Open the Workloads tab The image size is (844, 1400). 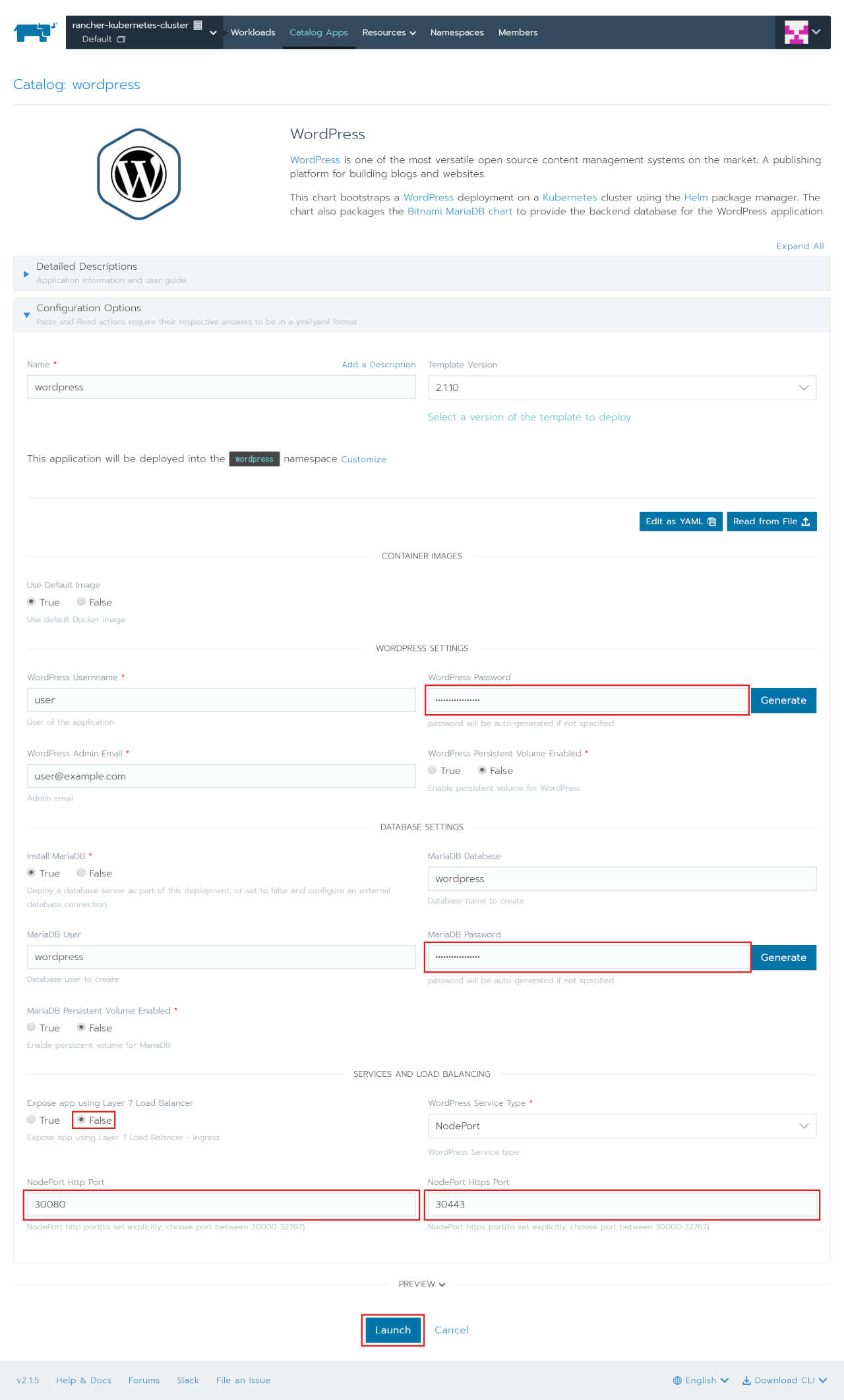[x=253, y=32]
